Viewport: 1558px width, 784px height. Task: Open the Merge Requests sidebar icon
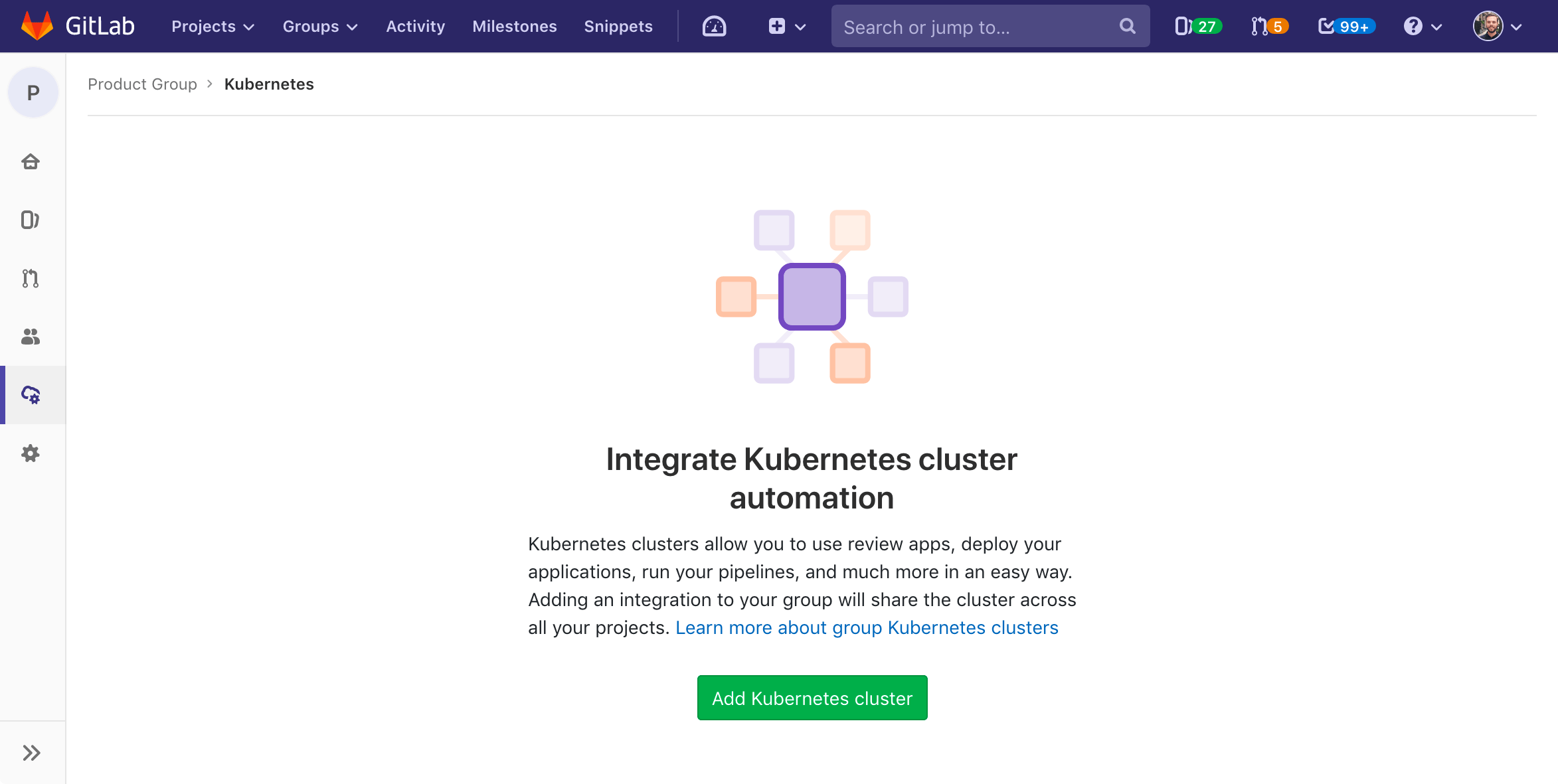[x=30, y=278]
